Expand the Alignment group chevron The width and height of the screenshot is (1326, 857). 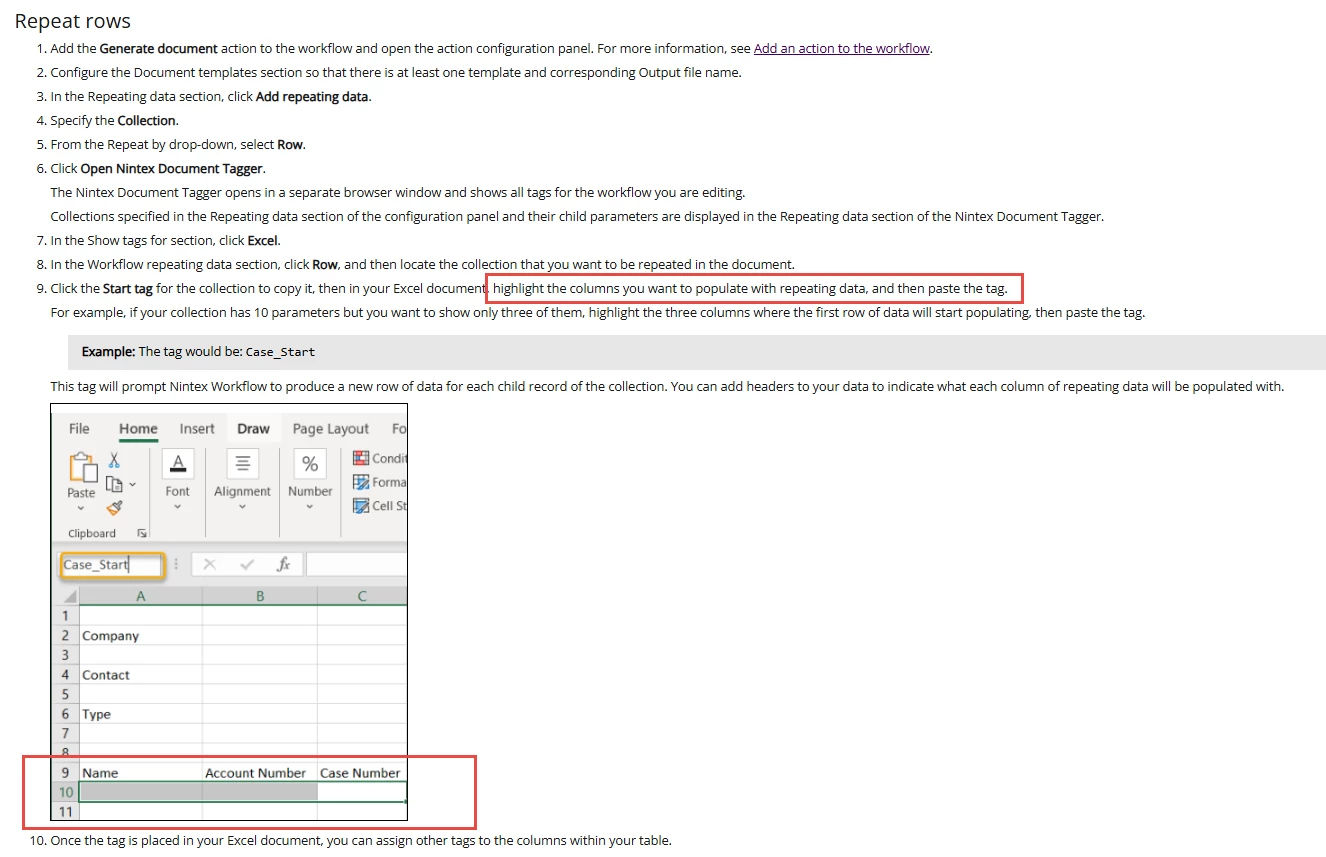pos(242,507)
